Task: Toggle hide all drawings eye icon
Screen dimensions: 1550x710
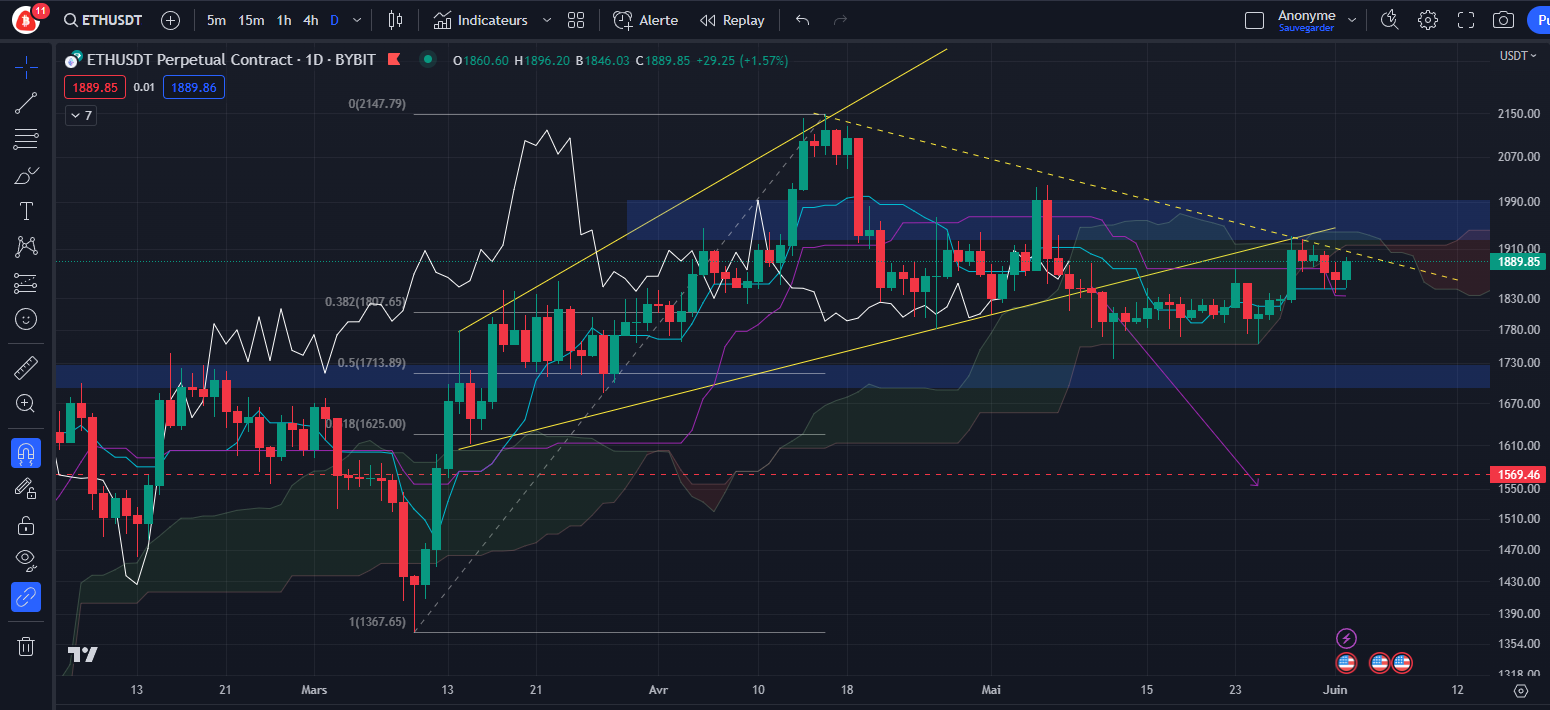Action: coord(26,558)
